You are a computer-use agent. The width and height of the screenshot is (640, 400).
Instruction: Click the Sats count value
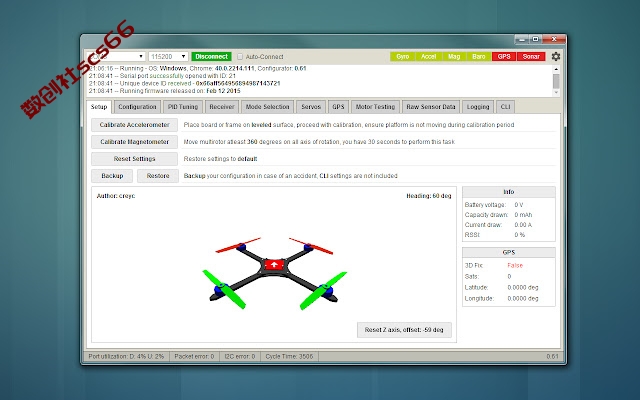coord(509,276)
